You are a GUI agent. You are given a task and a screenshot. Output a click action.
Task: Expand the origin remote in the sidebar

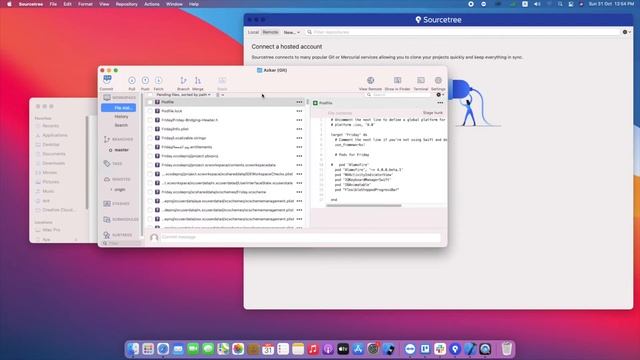click(x=111, y=190)
